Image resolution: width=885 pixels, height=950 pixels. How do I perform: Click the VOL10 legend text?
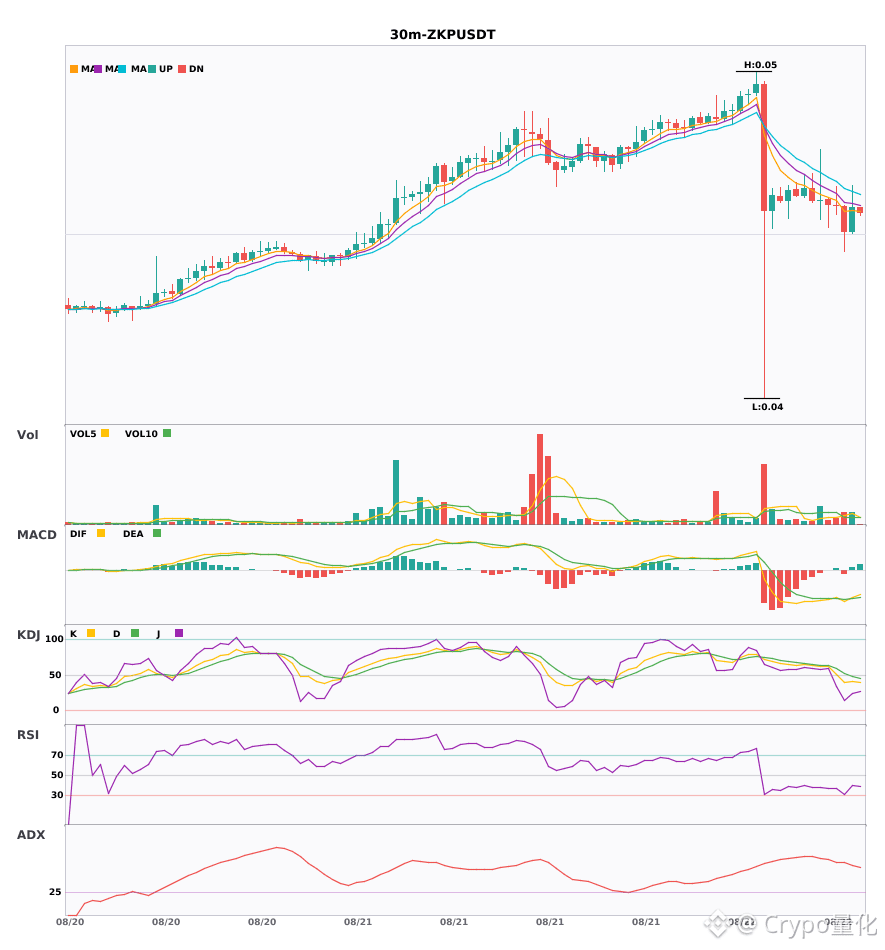click(x=141, y=434)
